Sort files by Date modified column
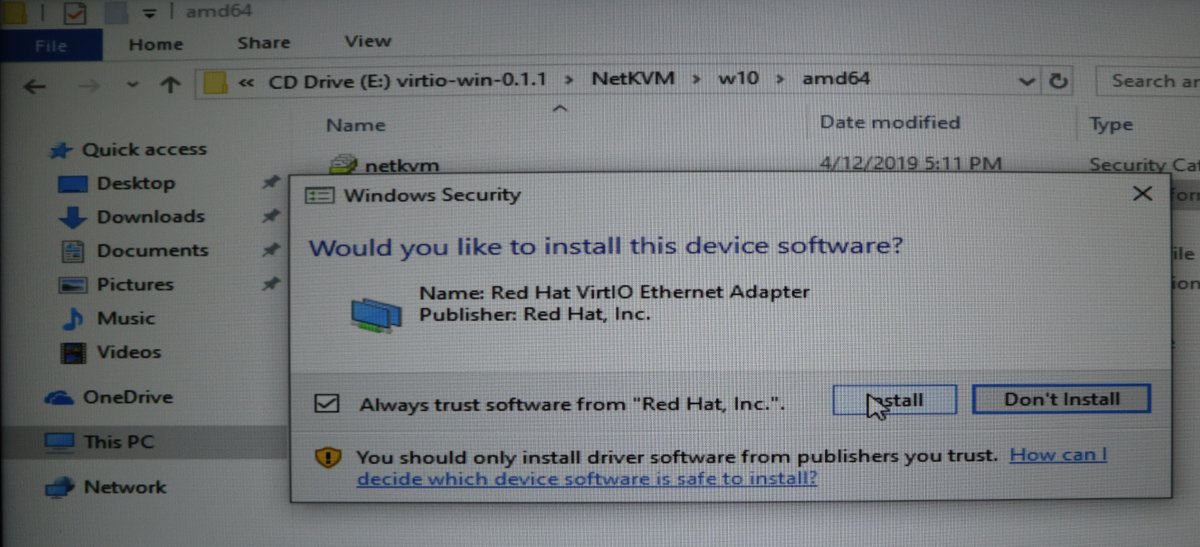This screenshot has height=547, width=1200. (889, 123)
